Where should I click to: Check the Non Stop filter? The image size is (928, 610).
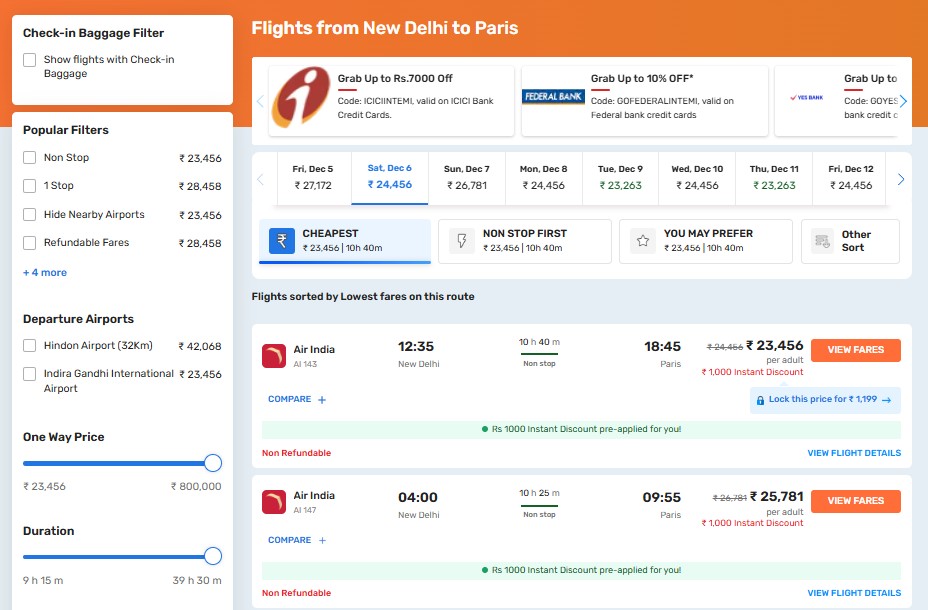(x=28, y=157)
